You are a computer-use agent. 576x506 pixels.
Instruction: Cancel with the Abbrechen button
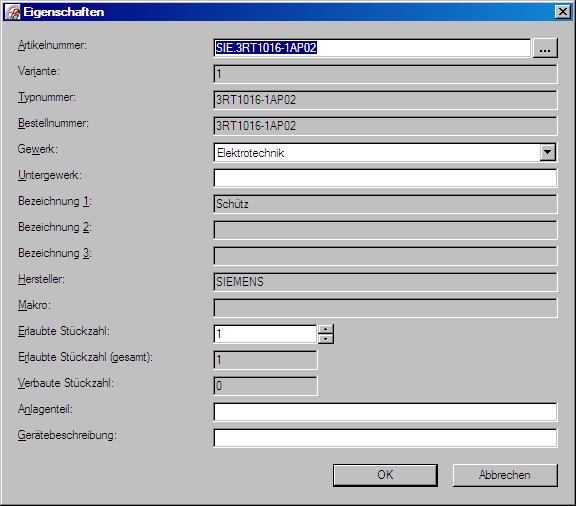point(505,475)
